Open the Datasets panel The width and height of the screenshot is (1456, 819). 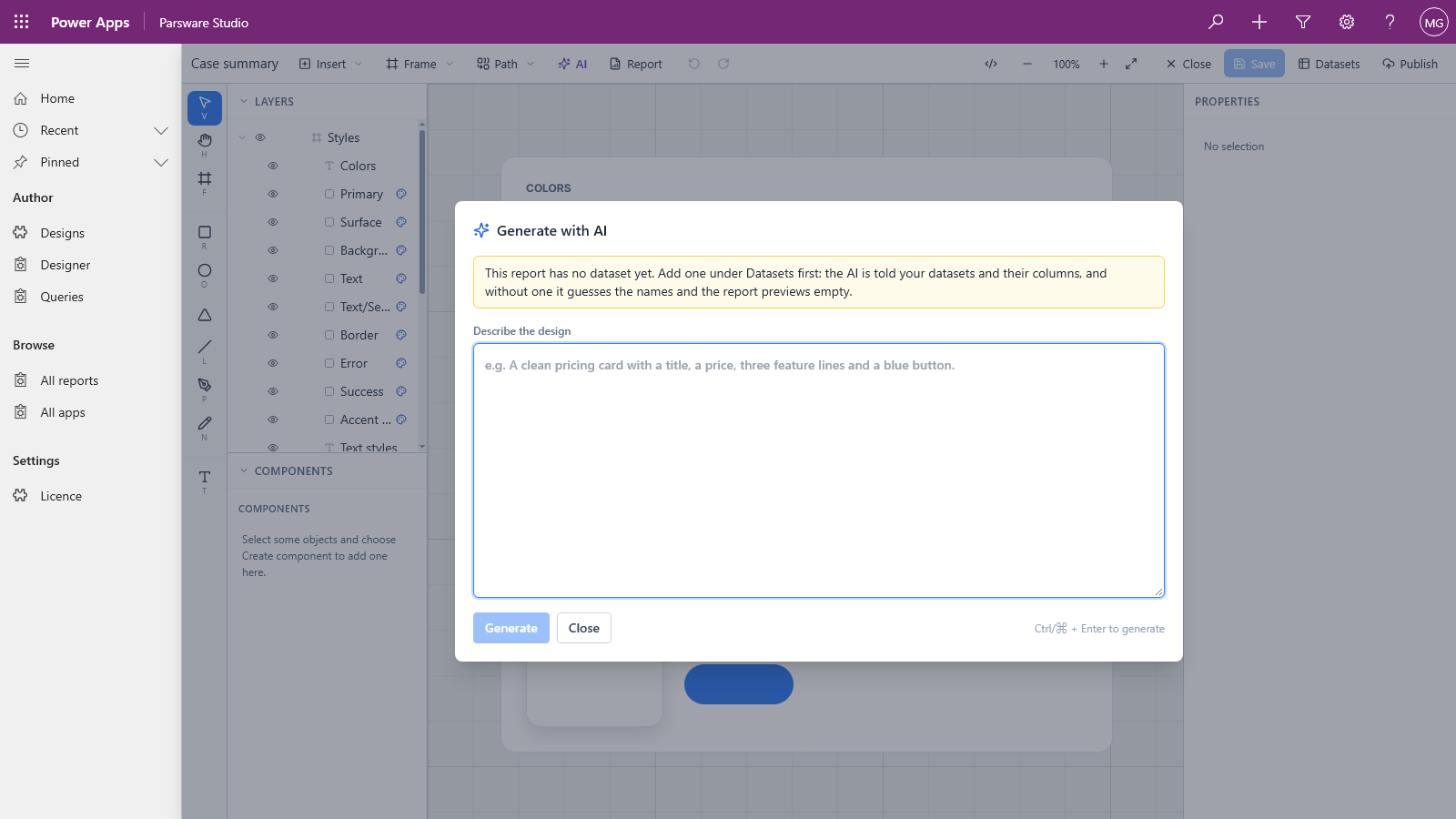click(1329, 64)
